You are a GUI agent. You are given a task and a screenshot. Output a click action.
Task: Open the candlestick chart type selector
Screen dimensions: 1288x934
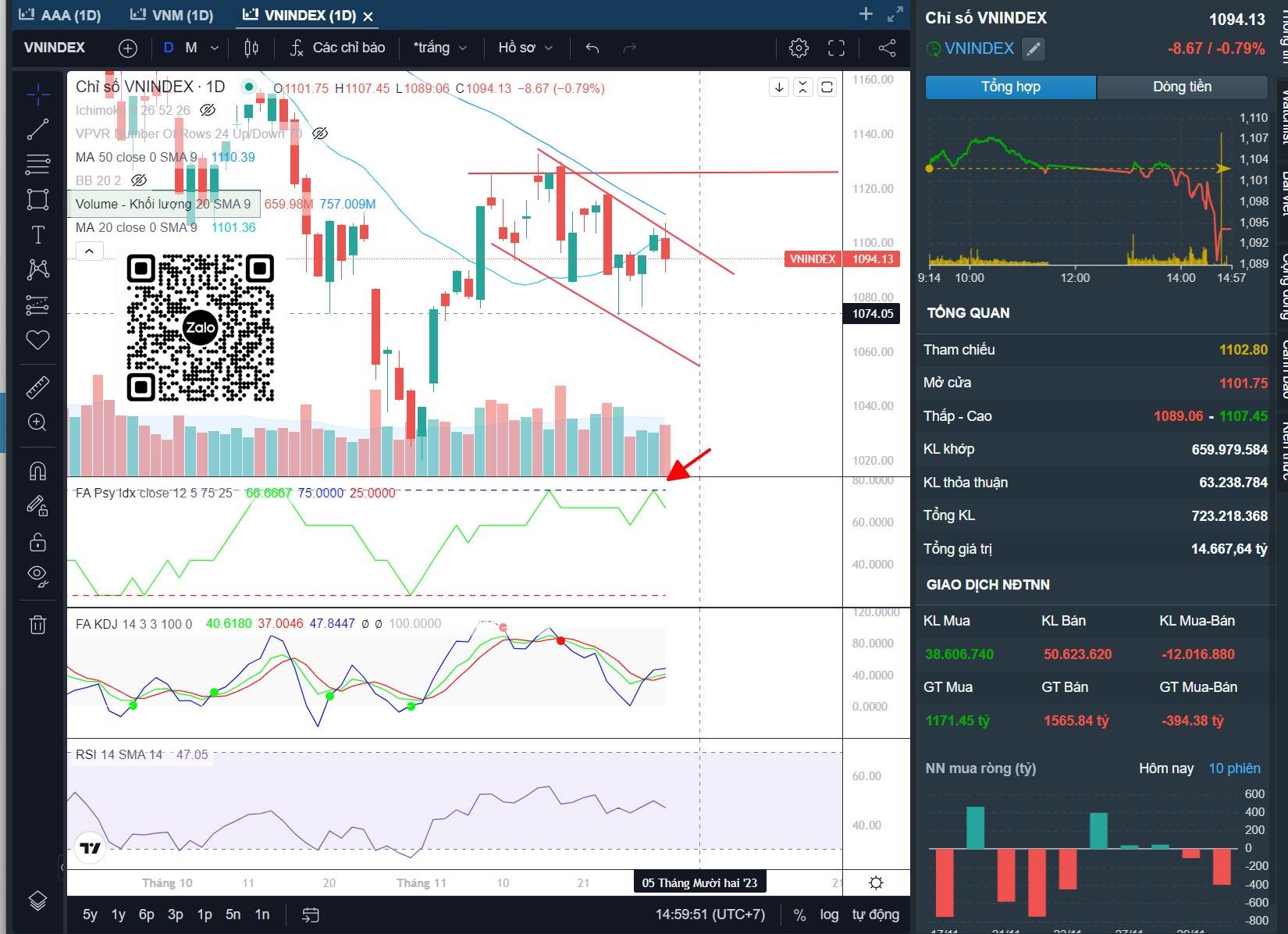click(251, 48)
